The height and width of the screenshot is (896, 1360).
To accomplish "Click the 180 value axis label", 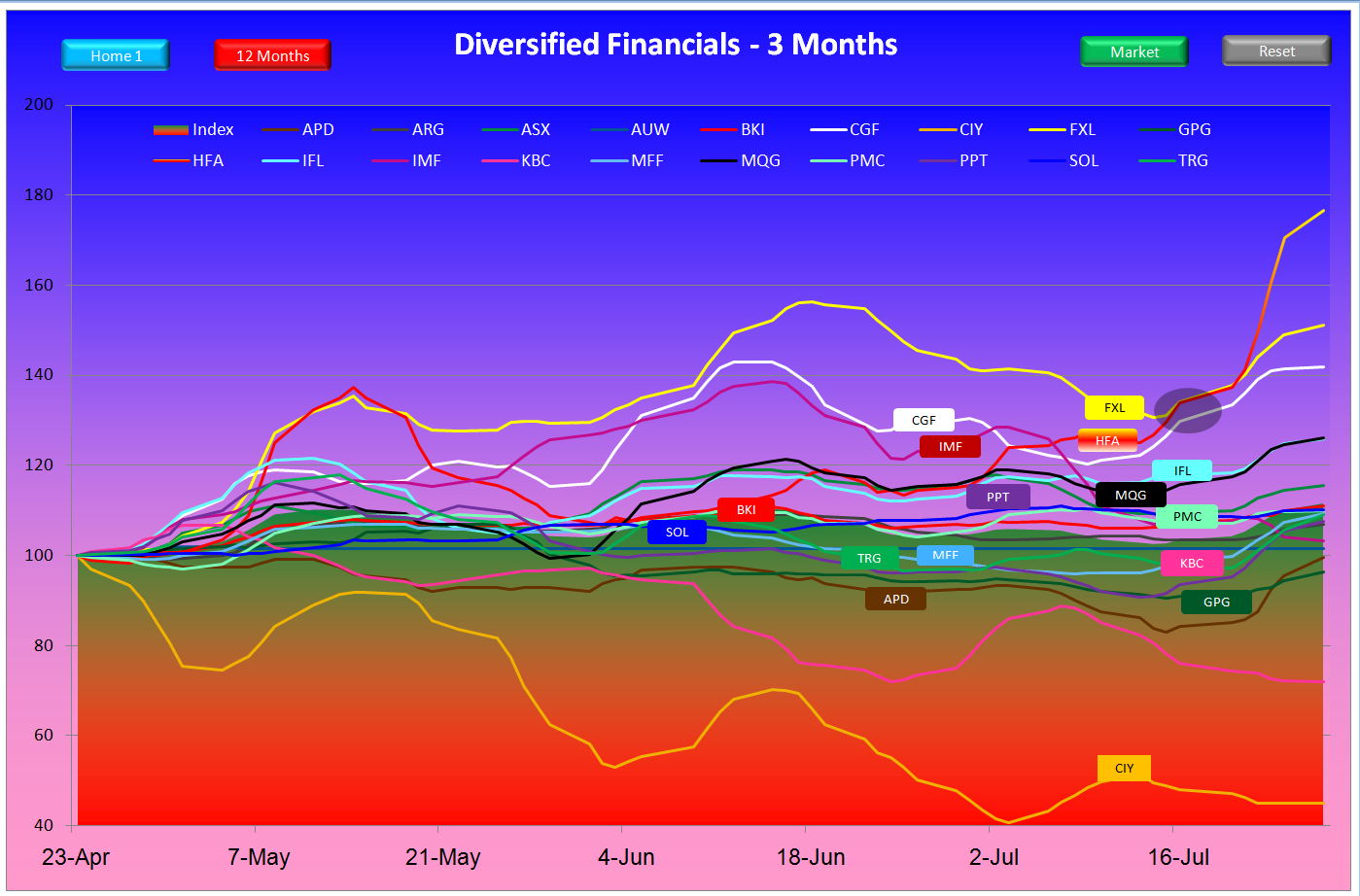I will (x=39, y=195).
